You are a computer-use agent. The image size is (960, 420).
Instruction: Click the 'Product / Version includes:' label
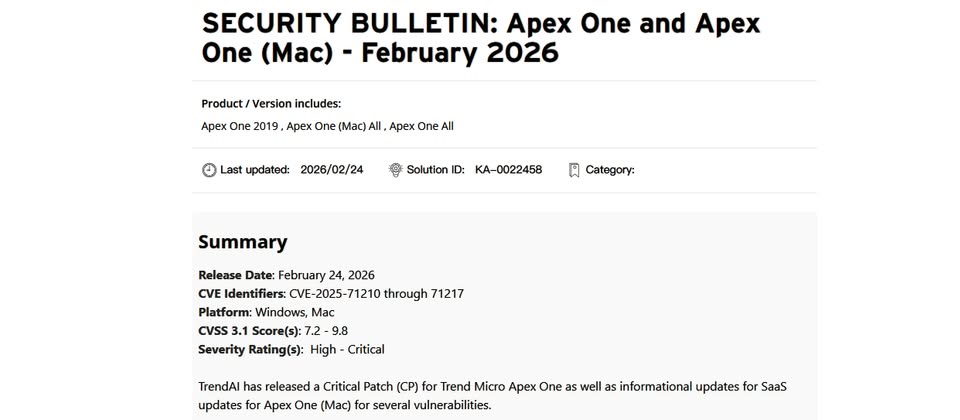click(x=271, y=103)
